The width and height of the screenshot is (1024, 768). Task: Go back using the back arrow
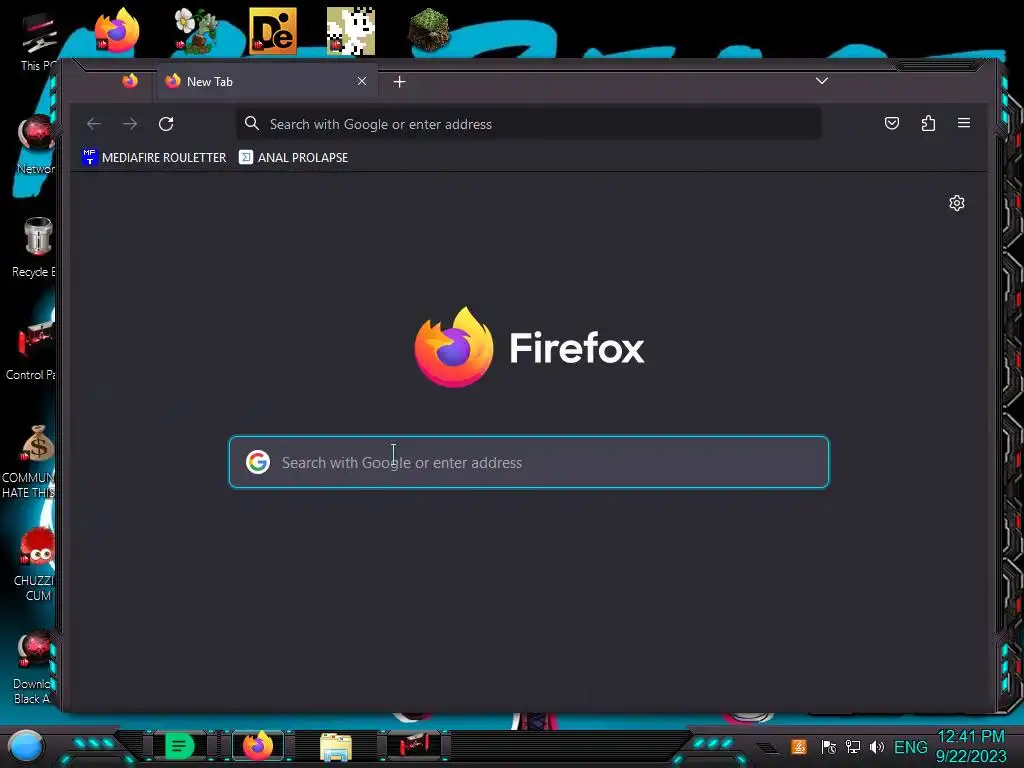click(x=94, y=123)
